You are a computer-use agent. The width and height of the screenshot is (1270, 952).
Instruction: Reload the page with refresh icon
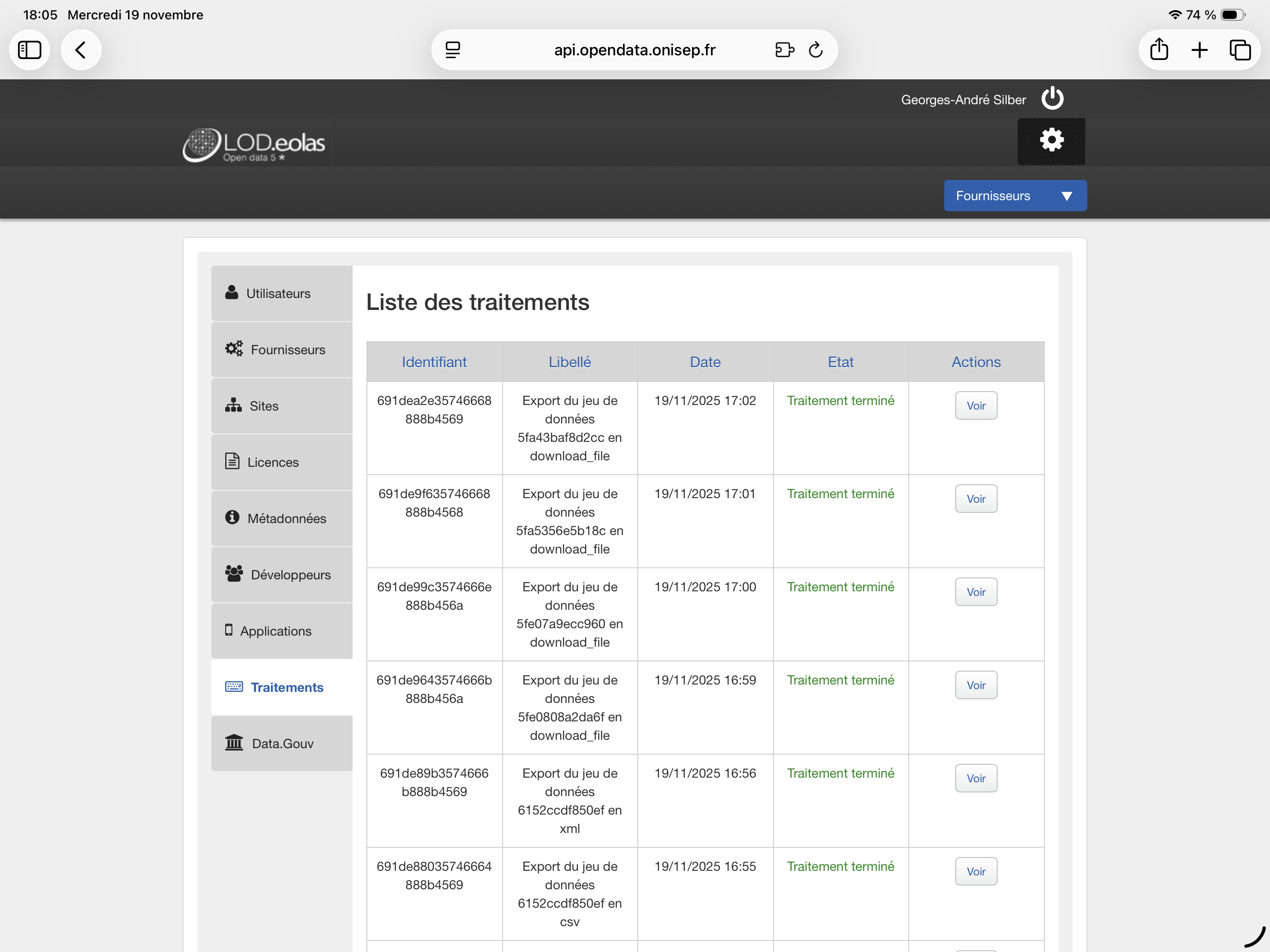tap(815, 50)
